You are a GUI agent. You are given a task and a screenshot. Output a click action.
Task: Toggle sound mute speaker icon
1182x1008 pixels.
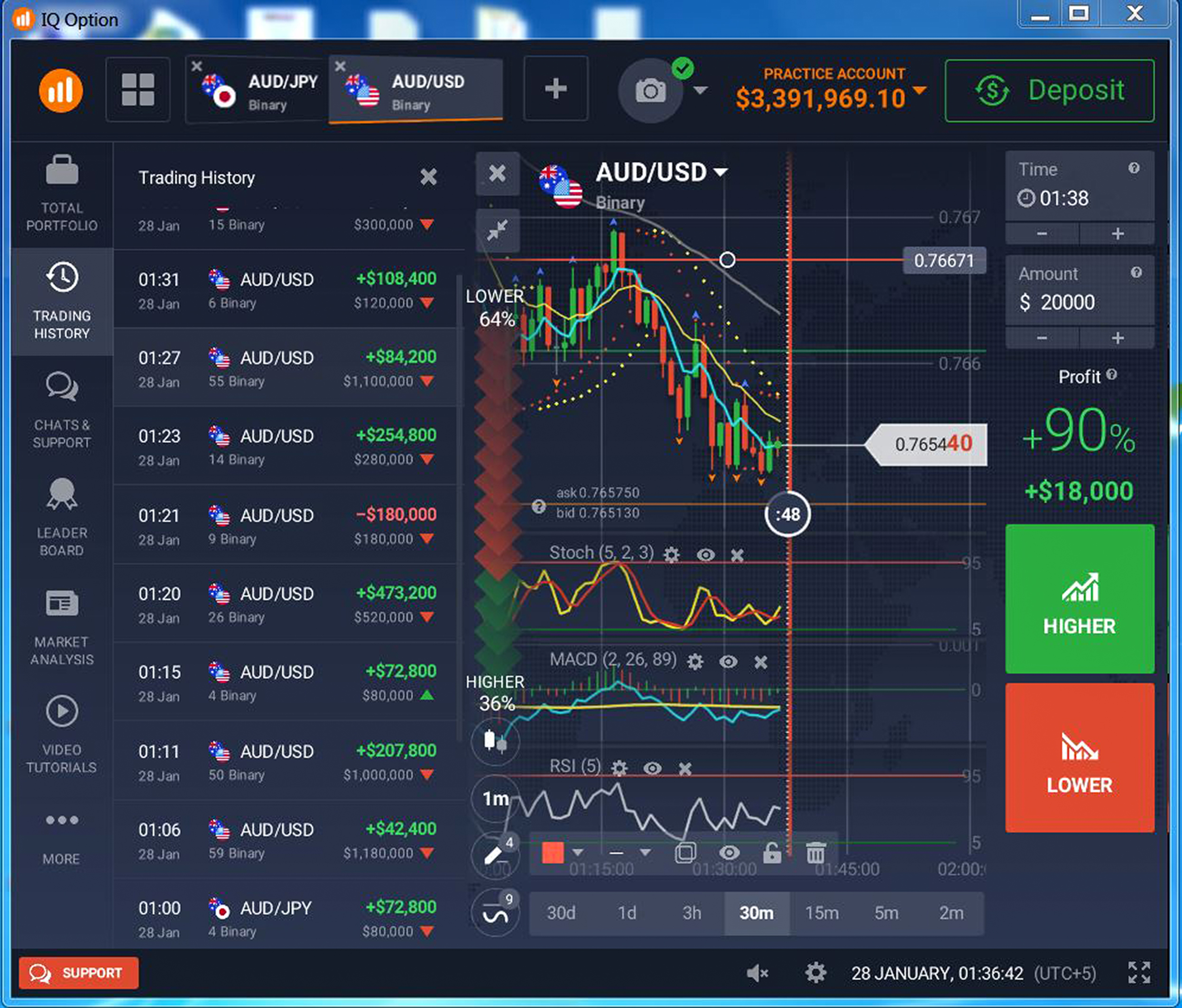tap(757, 972)
